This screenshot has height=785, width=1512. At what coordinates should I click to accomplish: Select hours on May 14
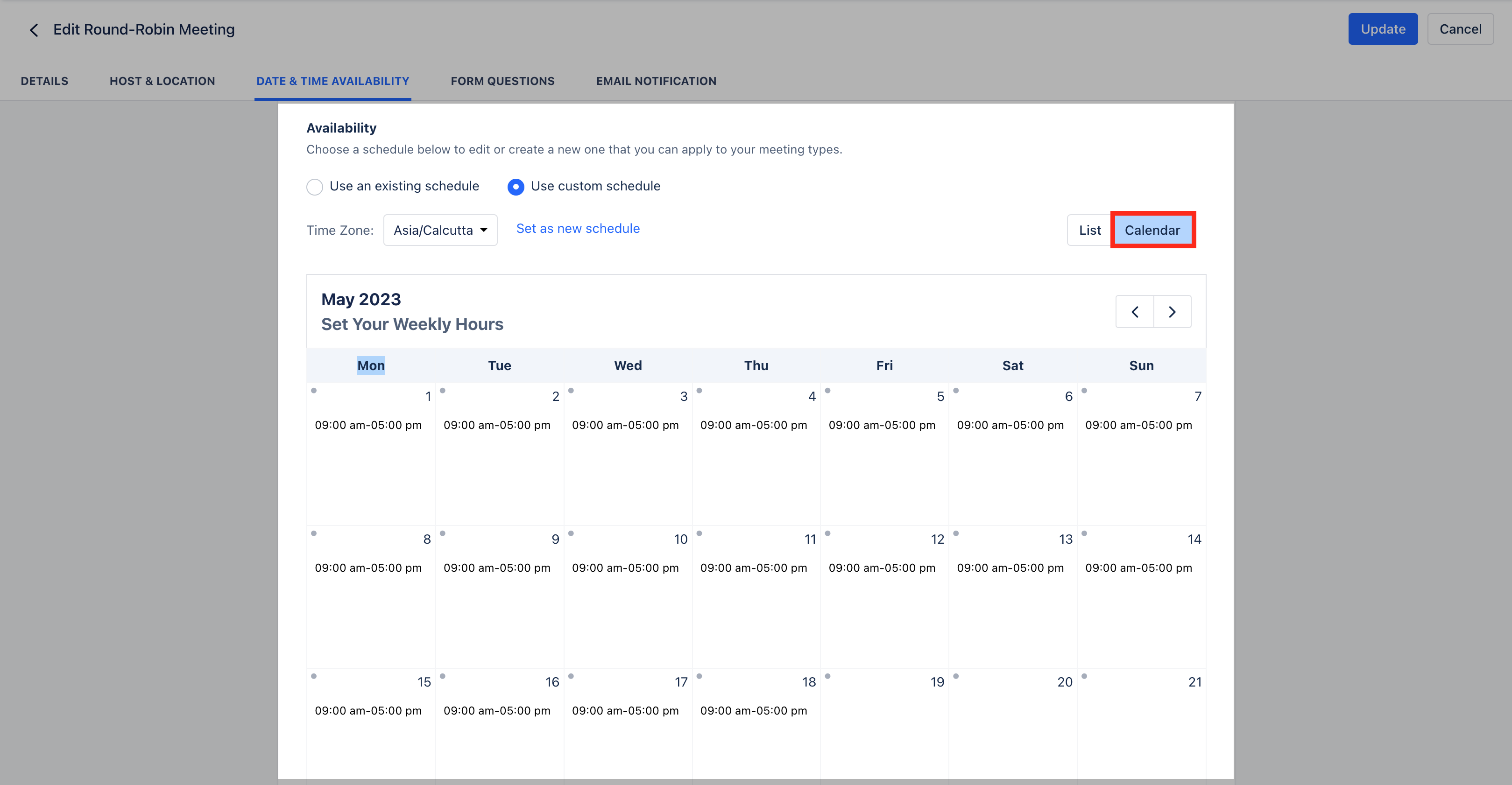click(1139, 568)
